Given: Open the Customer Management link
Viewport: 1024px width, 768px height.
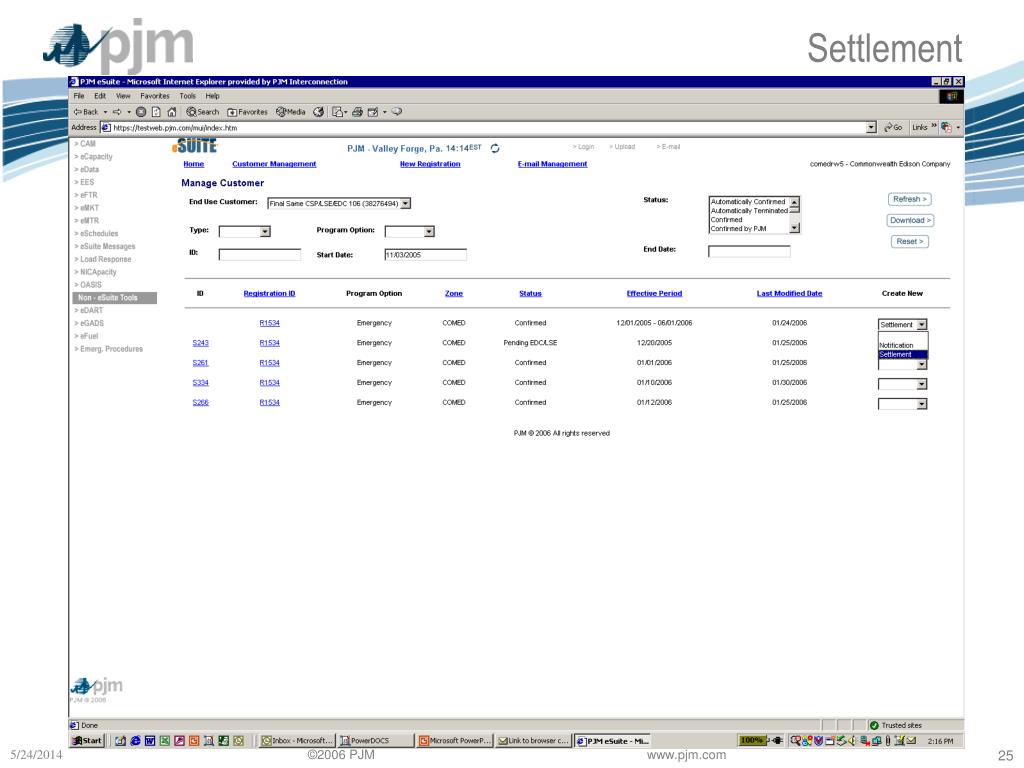Looking at the screenshot, I should point(274,164).
